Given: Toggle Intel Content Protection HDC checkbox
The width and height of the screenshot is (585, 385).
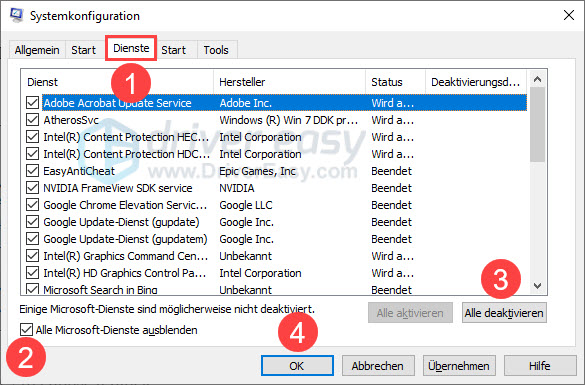Looking at the screenshot, I should (x=32, y=154).
